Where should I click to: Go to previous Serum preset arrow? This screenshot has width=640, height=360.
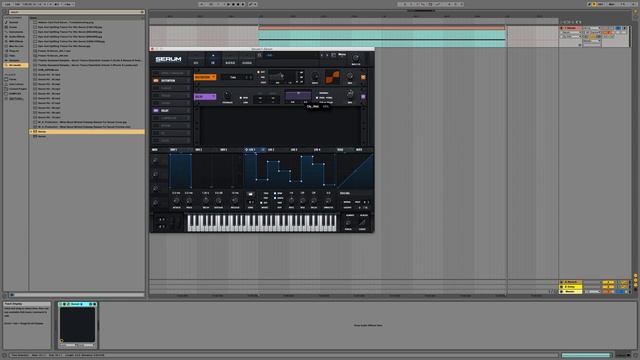[x=322, y=55]
